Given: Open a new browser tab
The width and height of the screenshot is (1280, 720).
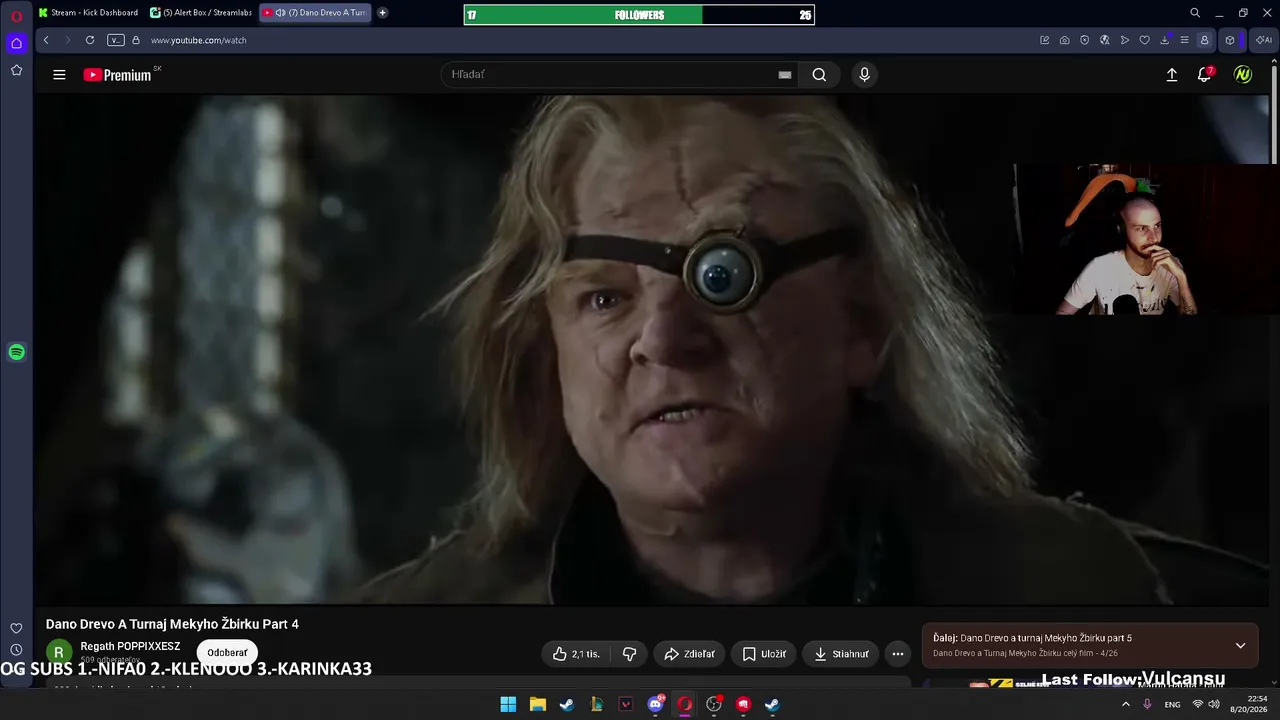Looking at the screenshot, I should 382,13.
